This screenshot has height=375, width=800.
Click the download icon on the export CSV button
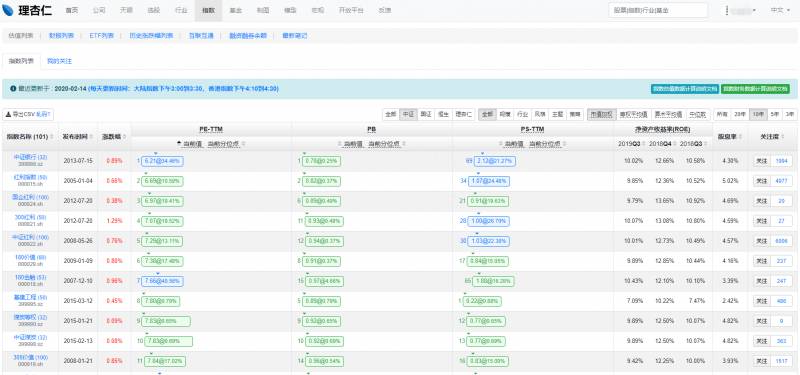pyautogui.click(x=9, y=115)
